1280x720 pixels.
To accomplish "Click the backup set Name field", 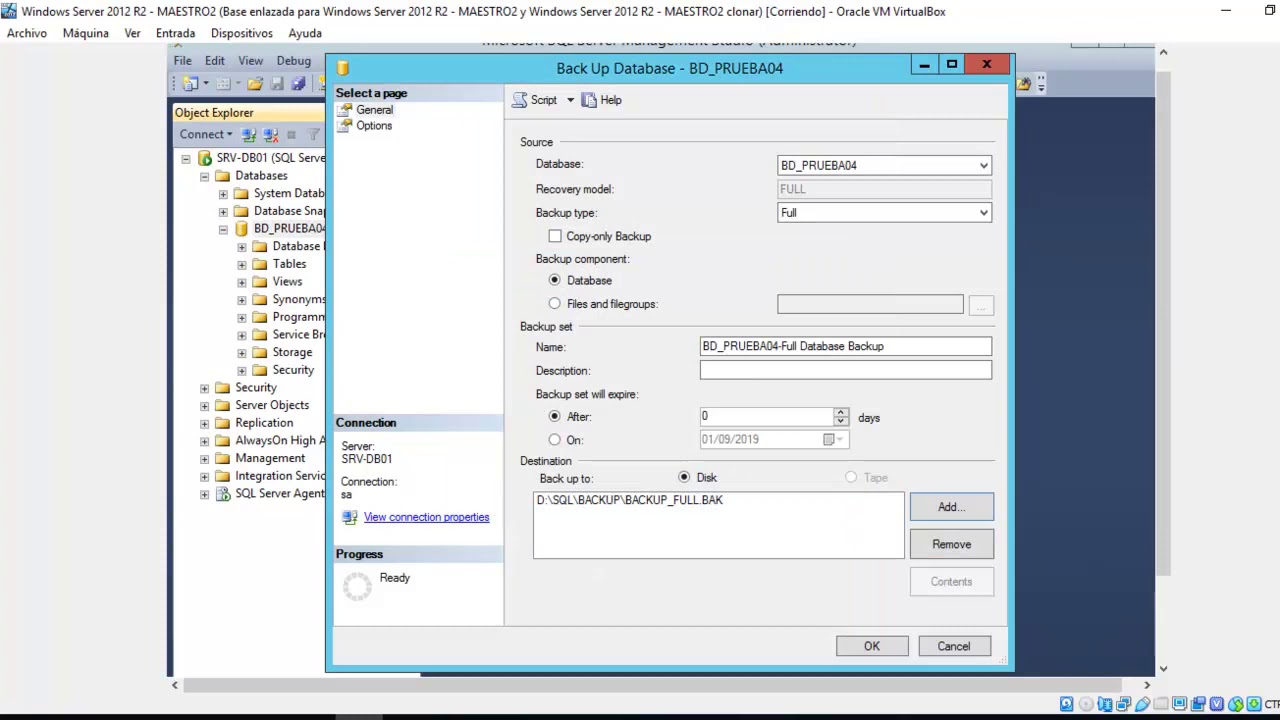I will coord(846,346).
